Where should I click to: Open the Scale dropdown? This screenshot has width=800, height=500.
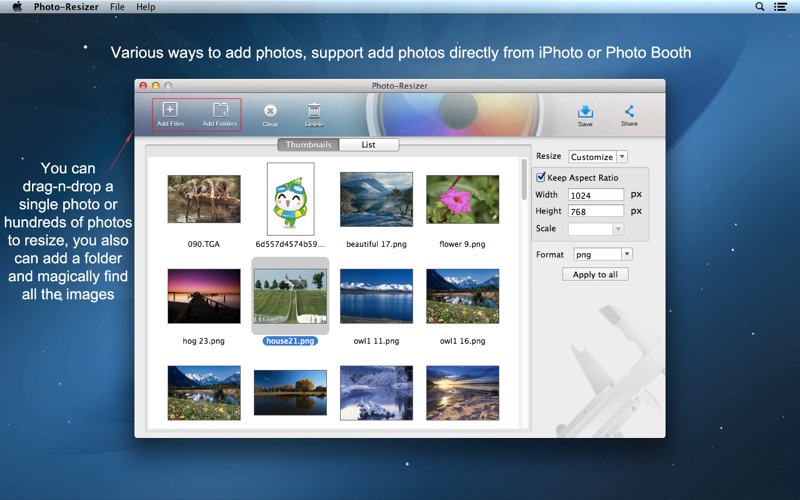pyautogui.click(x=596, y=229)
